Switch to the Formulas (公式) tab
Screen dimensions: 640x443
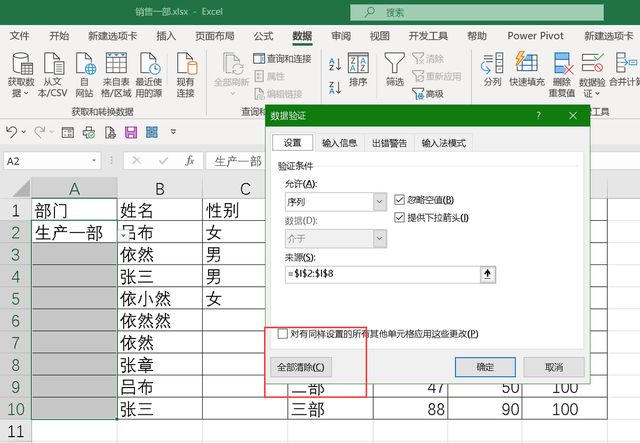(x=263, y=36)
